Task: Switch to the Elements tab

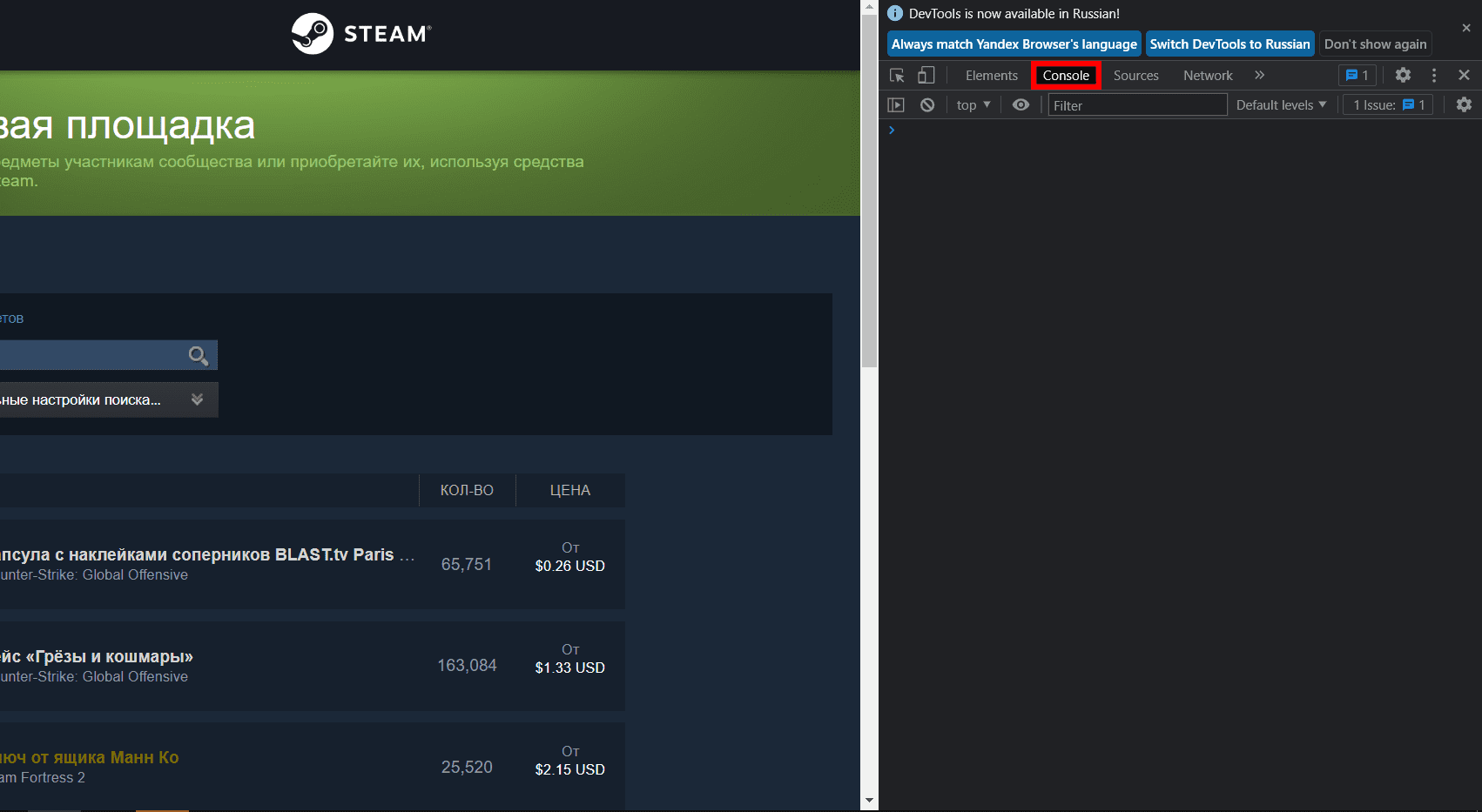Action: click(x=991, y=76)
